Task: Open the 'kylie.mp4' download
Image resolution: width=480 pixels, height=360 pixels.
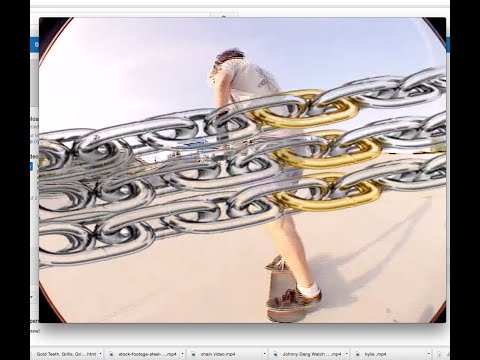Action: (375, 354)
